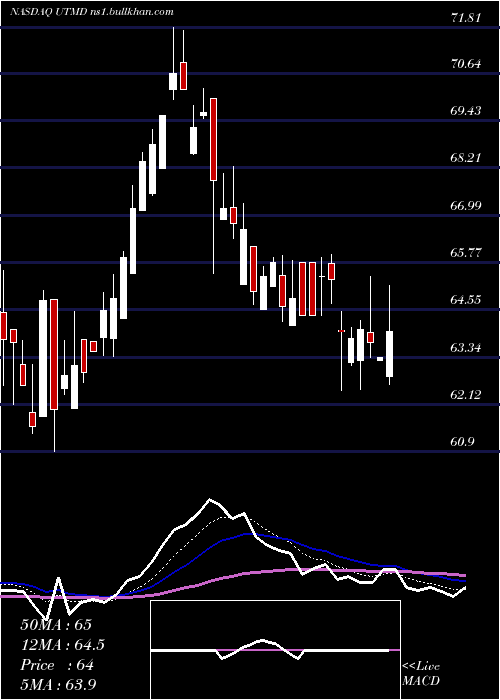Click the 71.81 price axis label
Viewport: 500px width, 700px height.
pyautogui.click(x=466, y=18)
